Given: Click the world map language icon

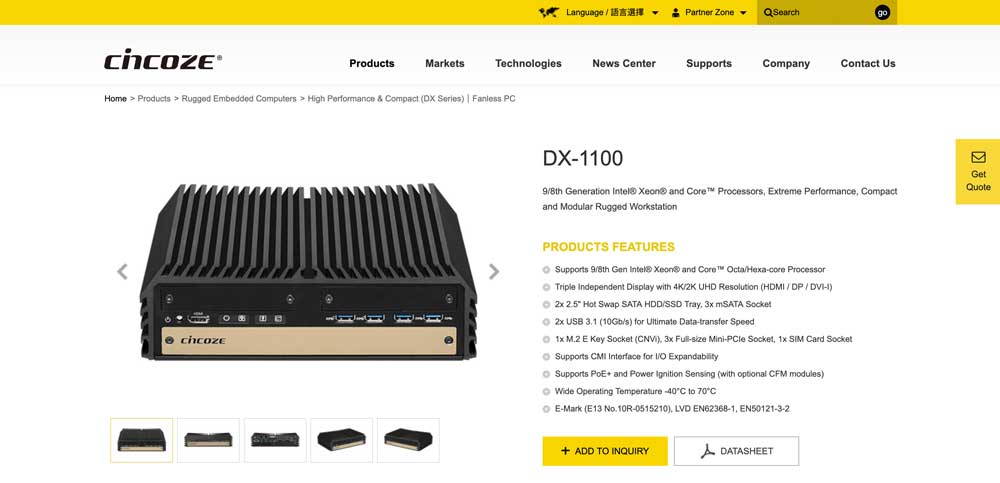Looking at the screenshot, I should pos(548,12).
